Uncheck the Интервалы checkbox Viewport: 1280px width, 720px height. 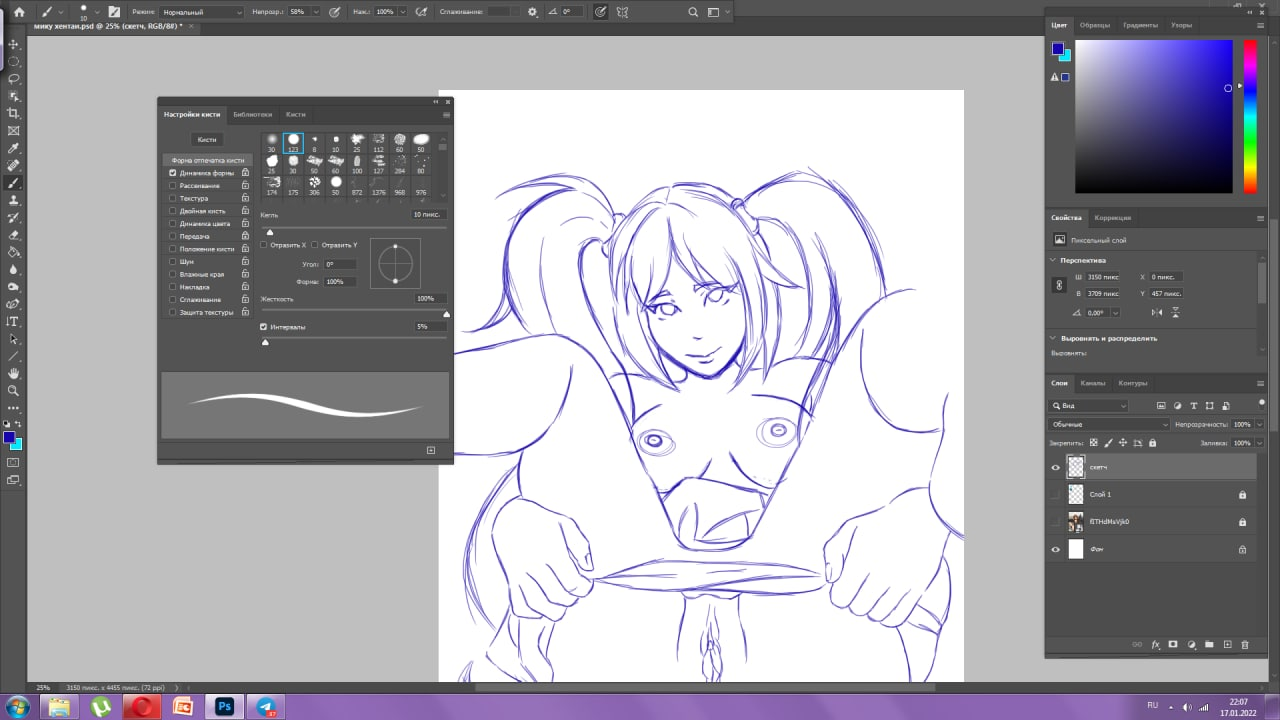pos(264,327)
